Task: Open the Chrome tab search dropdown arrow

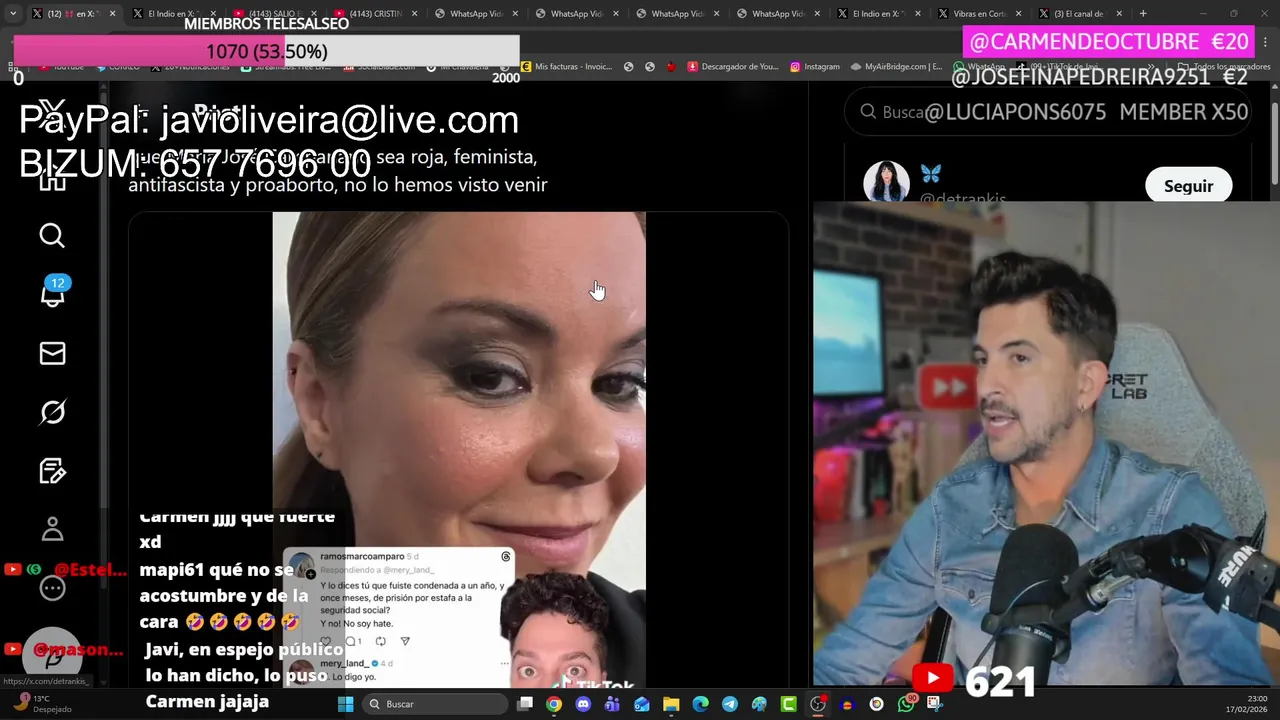Action: (x=12, y=14)
